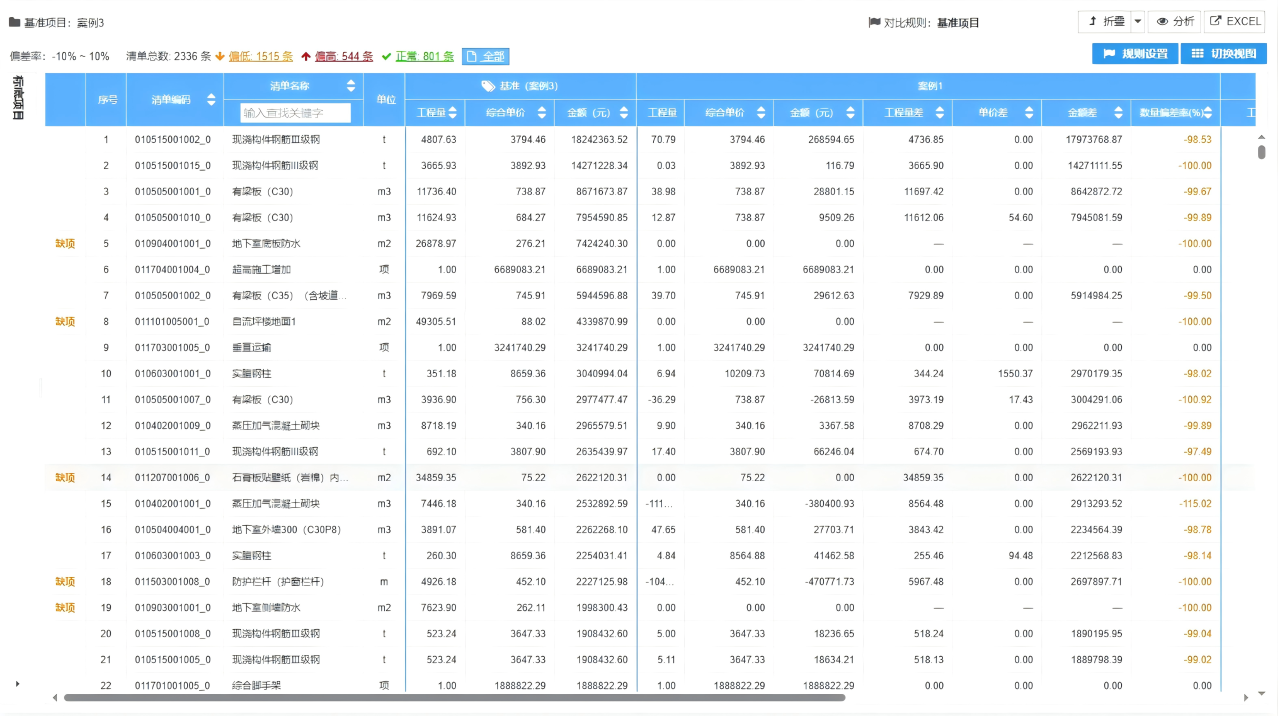Click the tag icon in 基准(案例3) header
The image size is (1280, 716).
(x=488, y=86)
